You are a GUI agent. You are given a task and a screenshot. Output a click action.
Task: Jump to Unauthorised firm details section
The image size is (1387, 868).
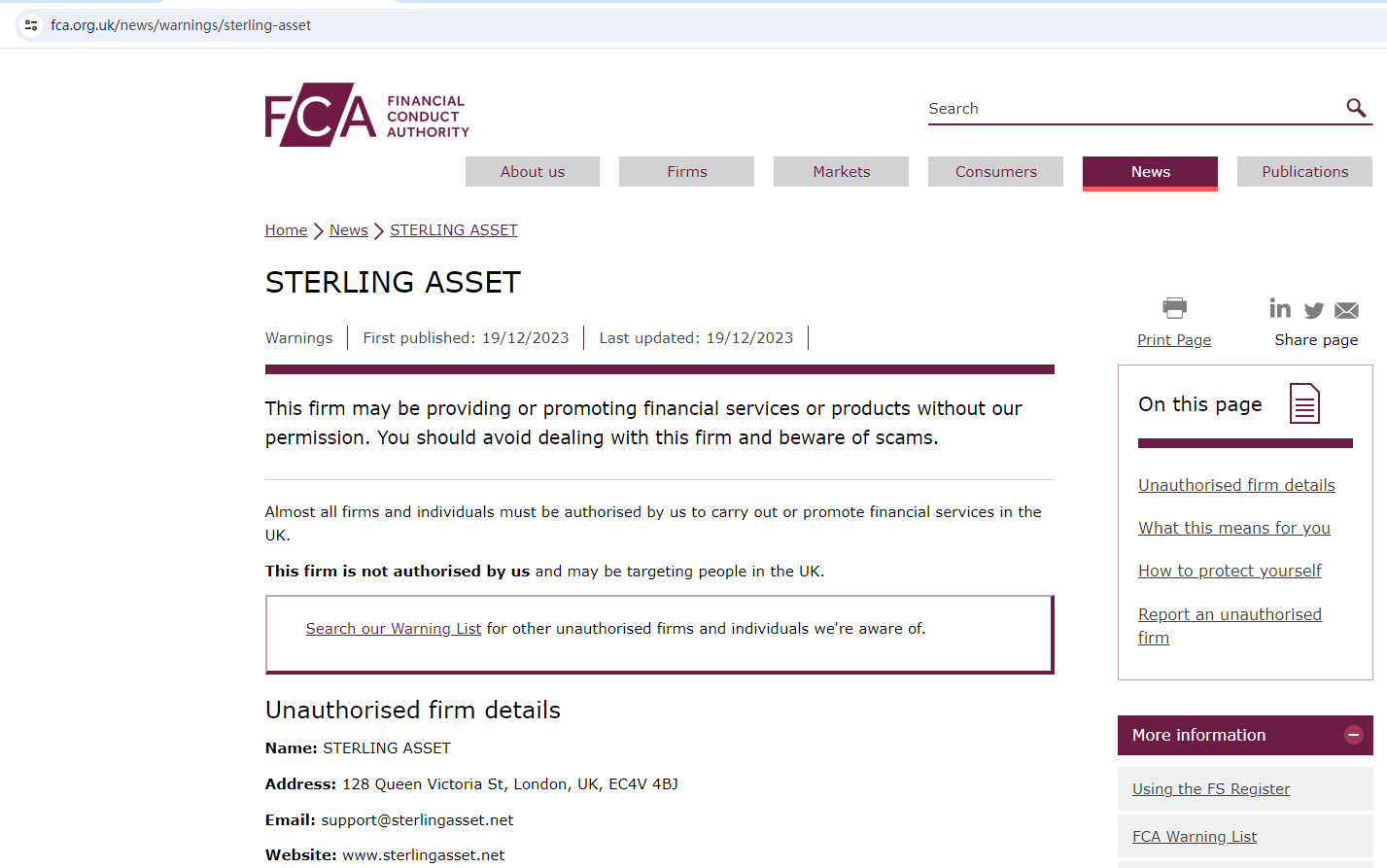pos(1236,485)
